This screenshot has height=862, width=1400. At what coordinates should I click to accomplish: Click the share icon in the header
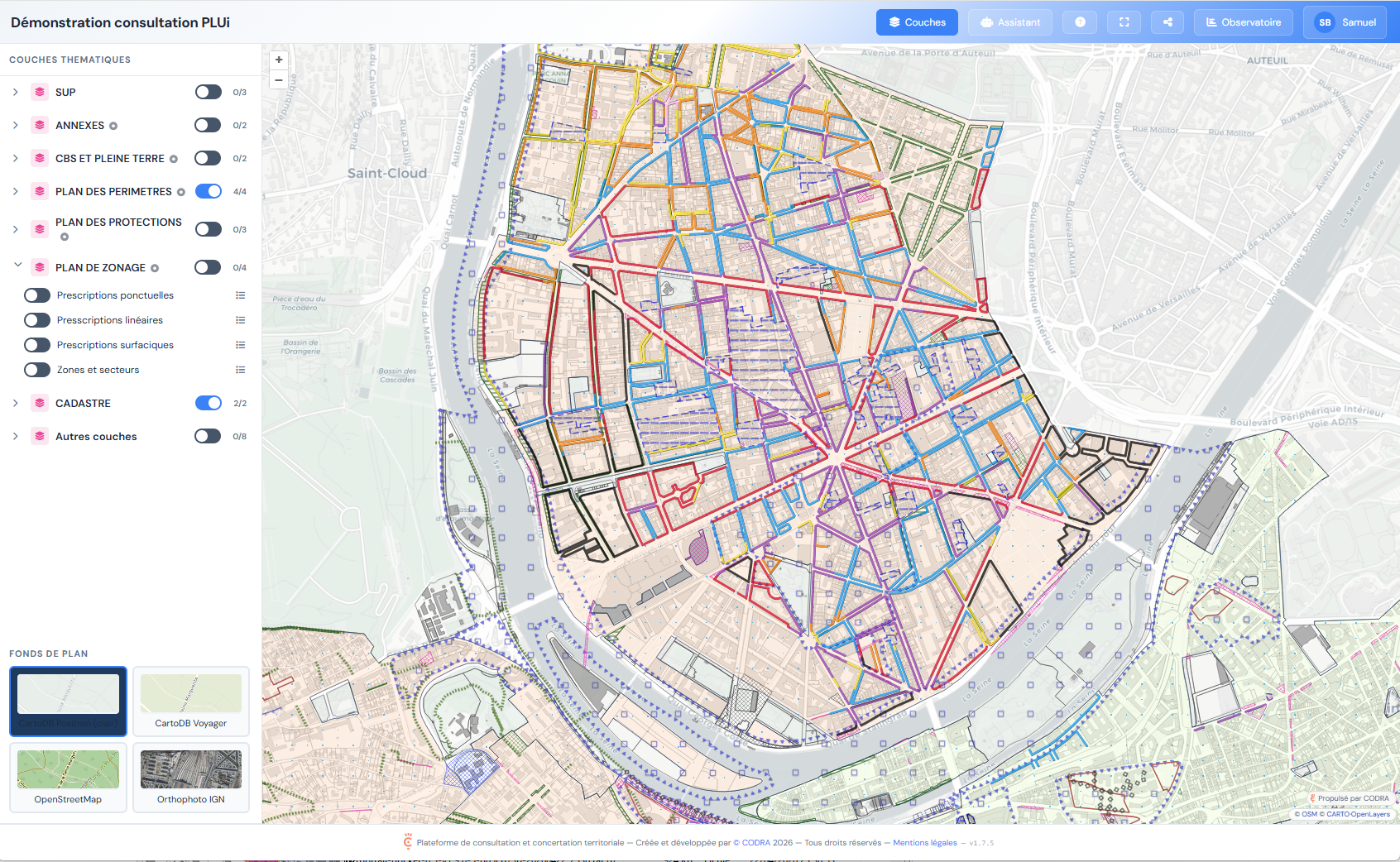pos(1167,22)
